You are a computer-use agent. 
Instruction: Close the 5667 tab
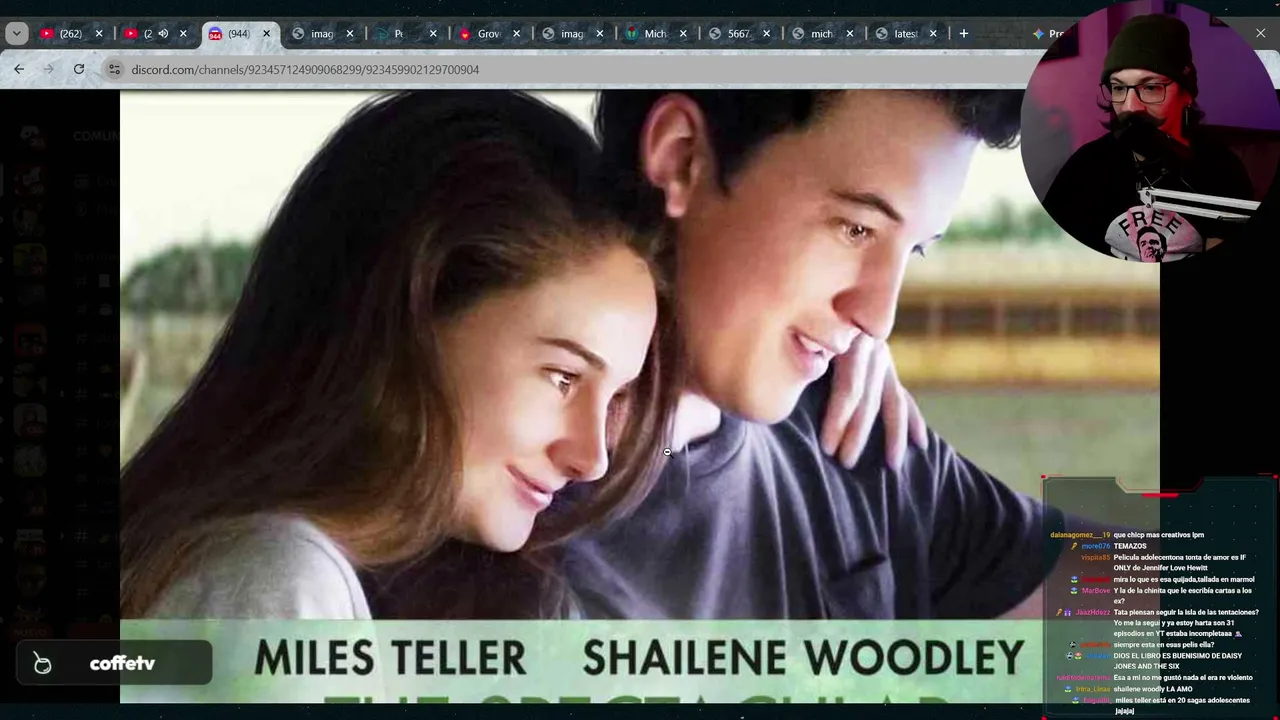click(x=766, y=33)
